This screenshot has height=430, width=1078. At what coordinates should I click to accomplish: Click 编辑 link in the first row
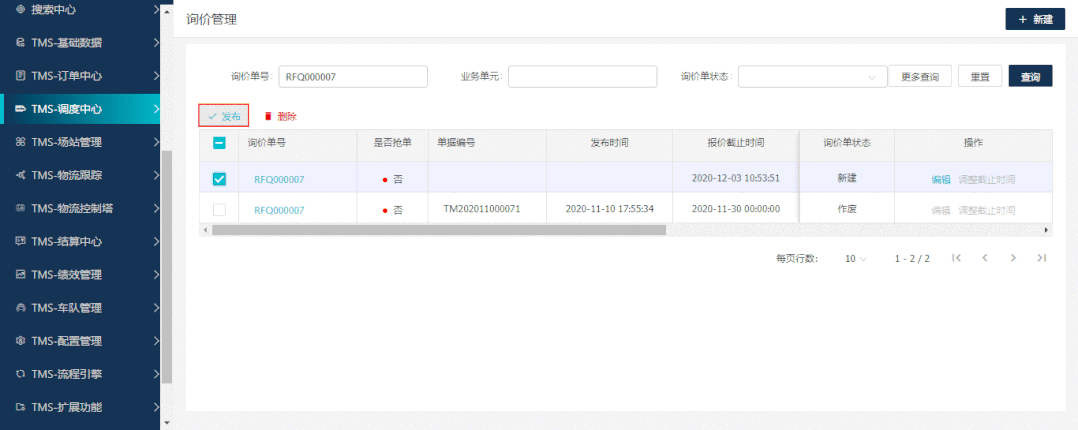[x=940, y=180]
